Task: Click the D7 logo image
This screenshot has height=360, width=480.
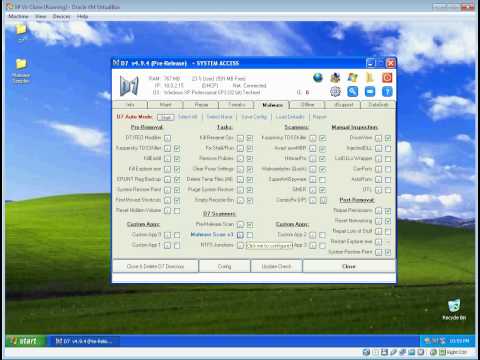Action: (129, 86)
